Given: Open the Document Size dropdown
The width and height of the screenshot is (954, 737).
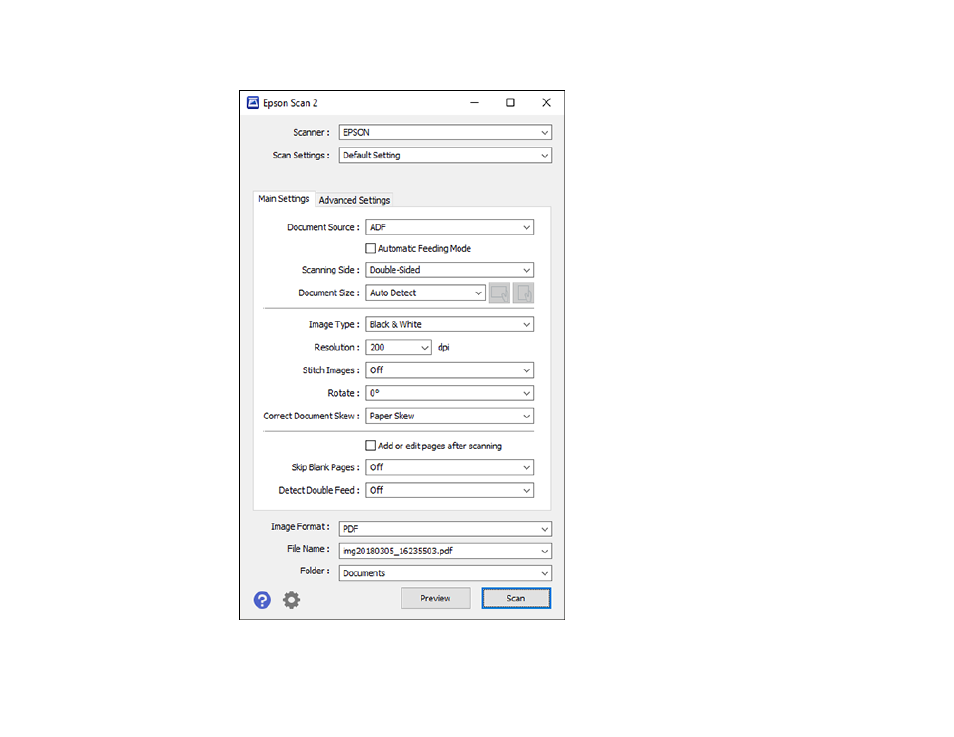Looking at the screenshot, I should tap(425, 293).
